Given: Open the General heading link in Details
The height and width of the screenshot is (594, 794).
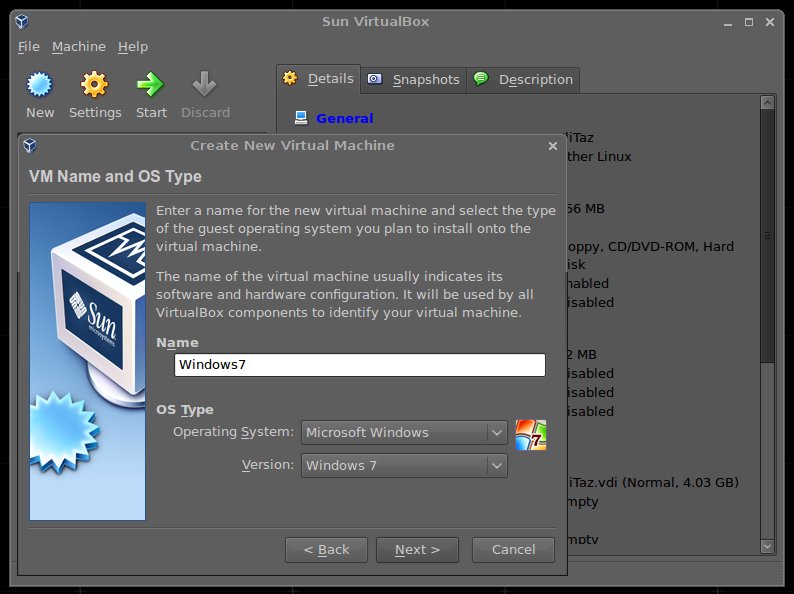Looking at the screenshot, I should (x=345, y=118).
